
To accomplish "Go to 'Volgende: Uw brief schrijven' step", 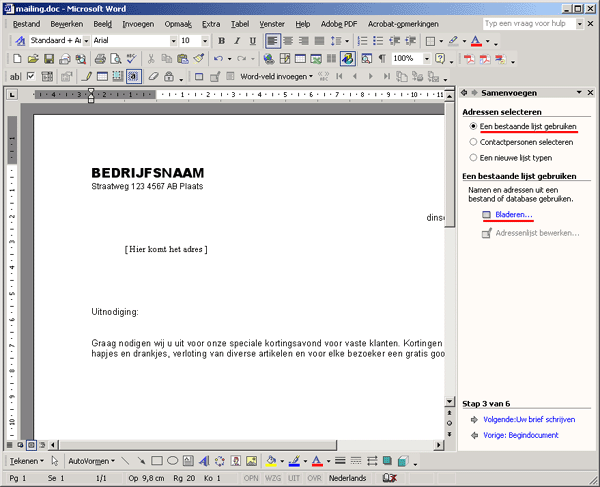I will pos(529,420).
